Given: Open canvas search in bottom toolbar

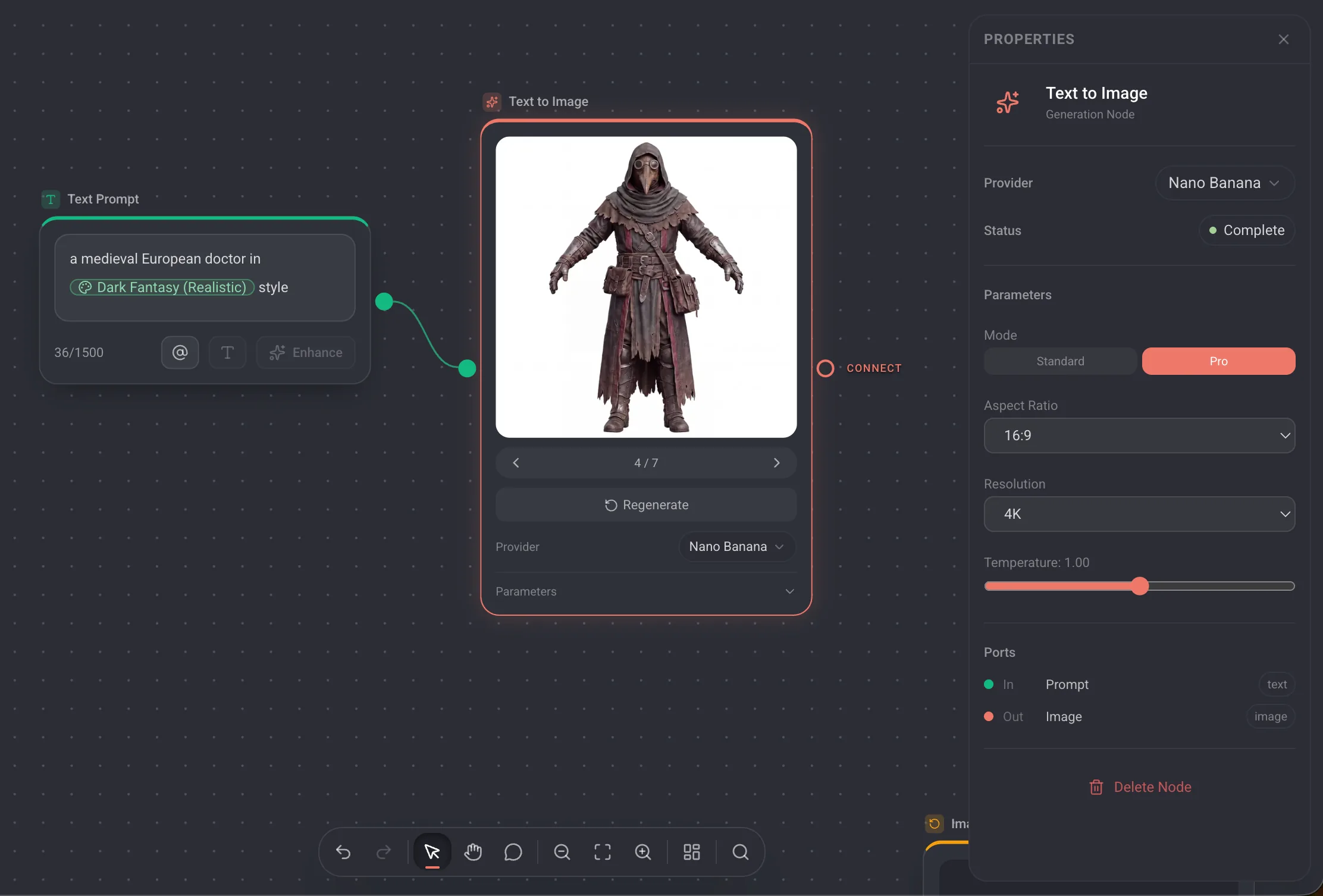Looking at the screenshot, I should (x=741, y=852).
